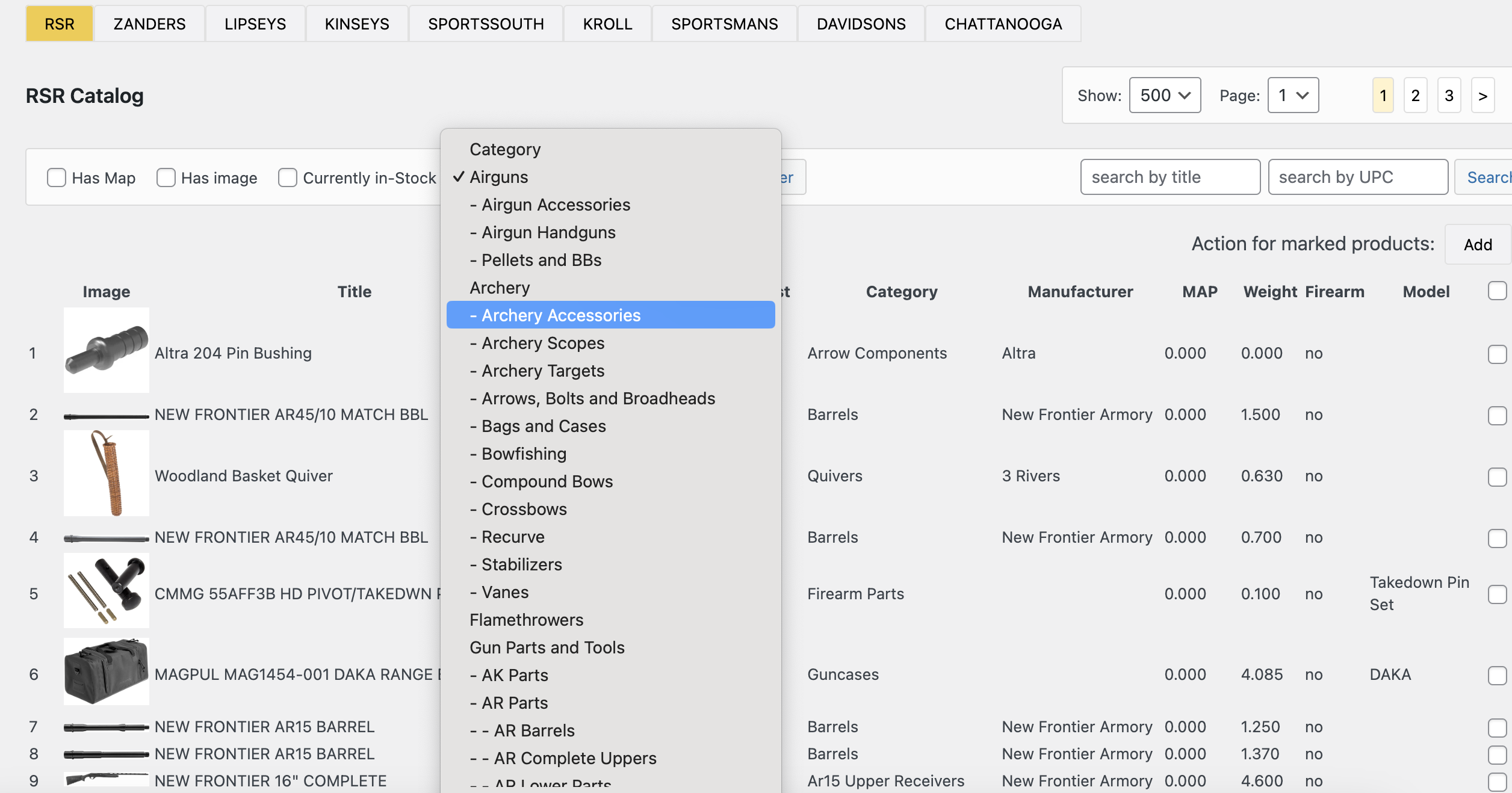
Task: Click the Add button for marked products
Action: tap(1478, 244)
